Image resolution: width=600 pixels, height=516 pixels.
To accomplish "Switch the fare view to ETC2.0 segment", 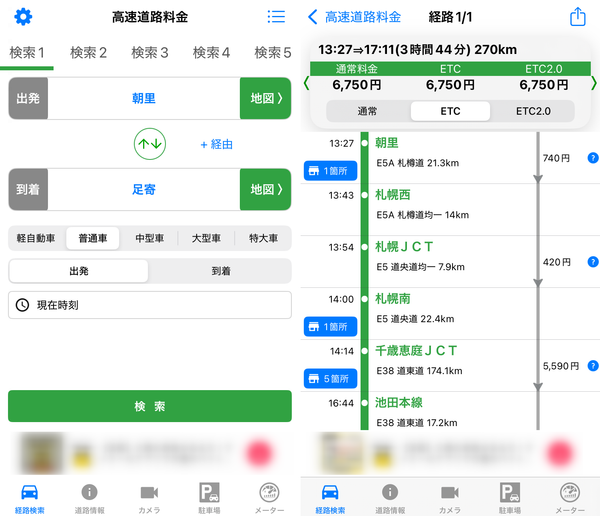I will tap(533, 111).
